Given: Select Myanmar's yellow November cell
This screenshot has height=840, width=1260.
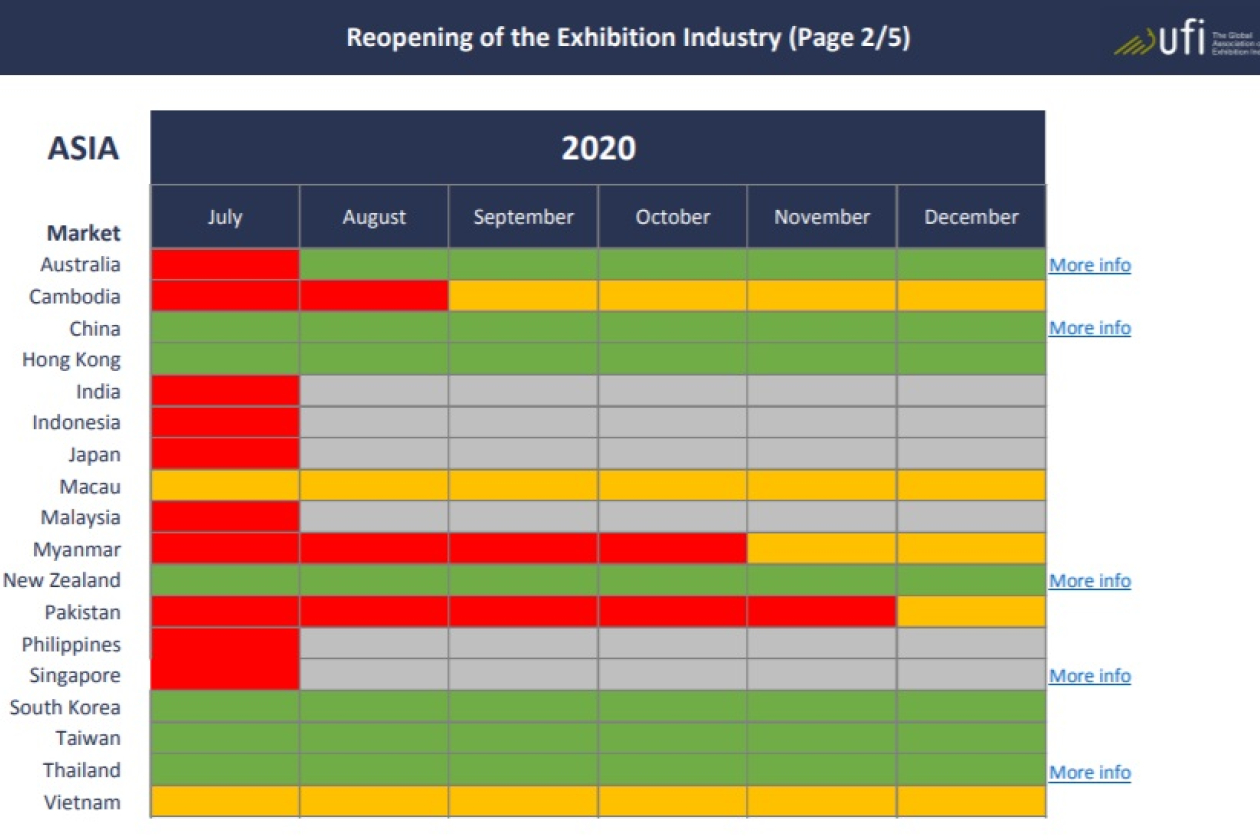Looking at the screenshot, I should (822, 549).
